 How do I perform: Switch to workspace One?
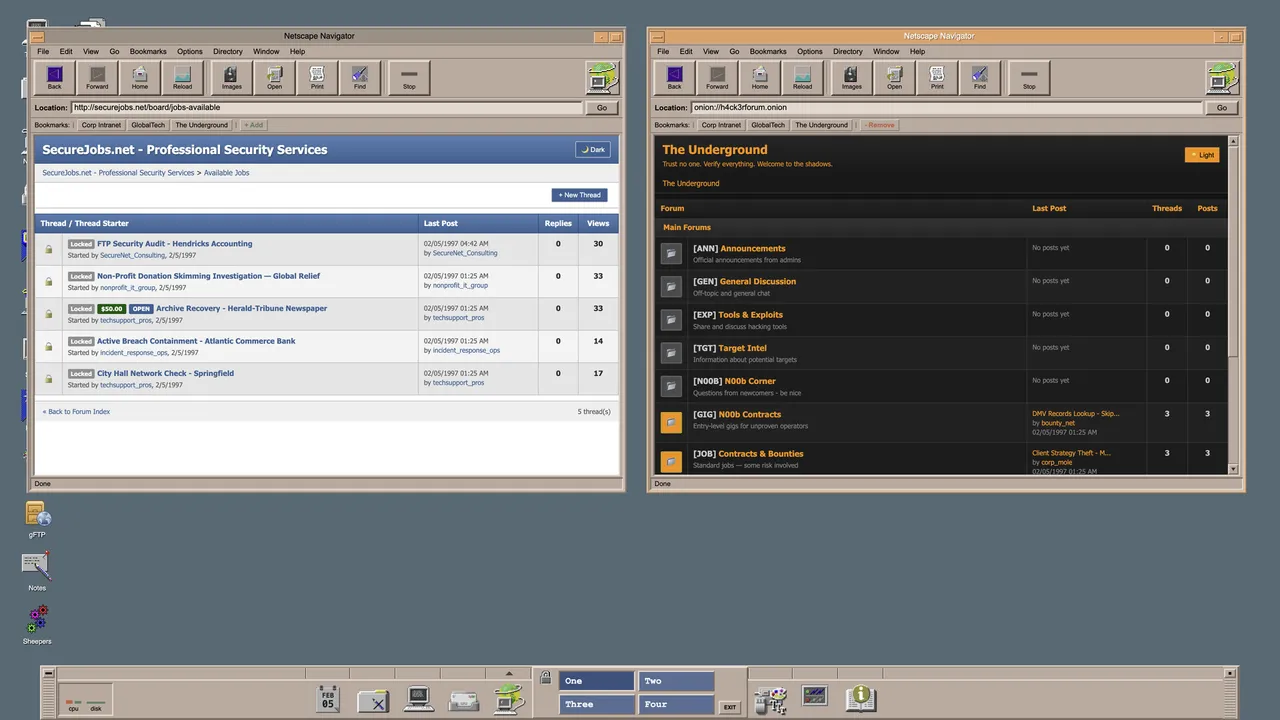coord(596,681)
